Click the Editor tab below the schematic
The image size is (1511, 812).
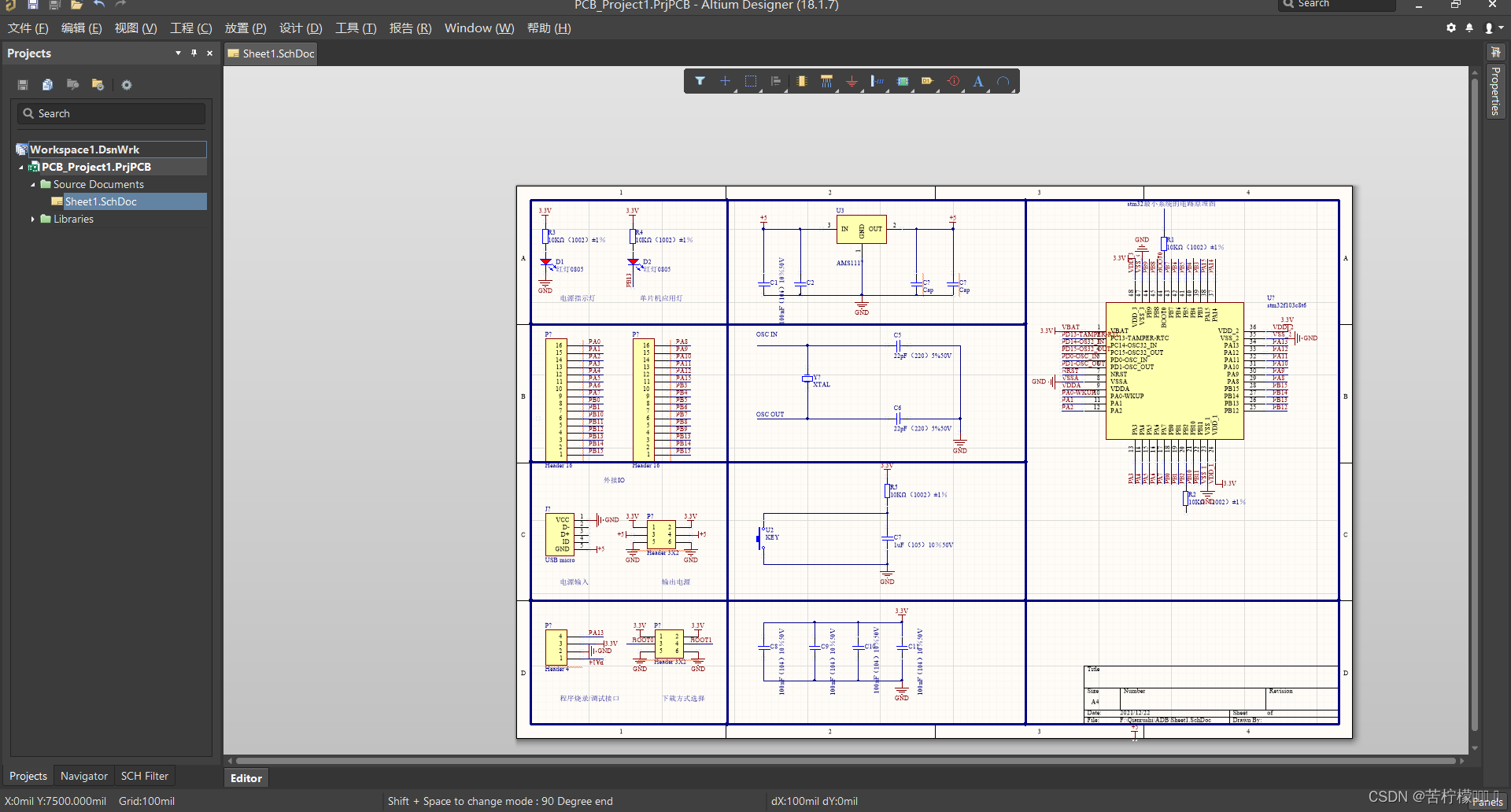(x=246, y=778)
